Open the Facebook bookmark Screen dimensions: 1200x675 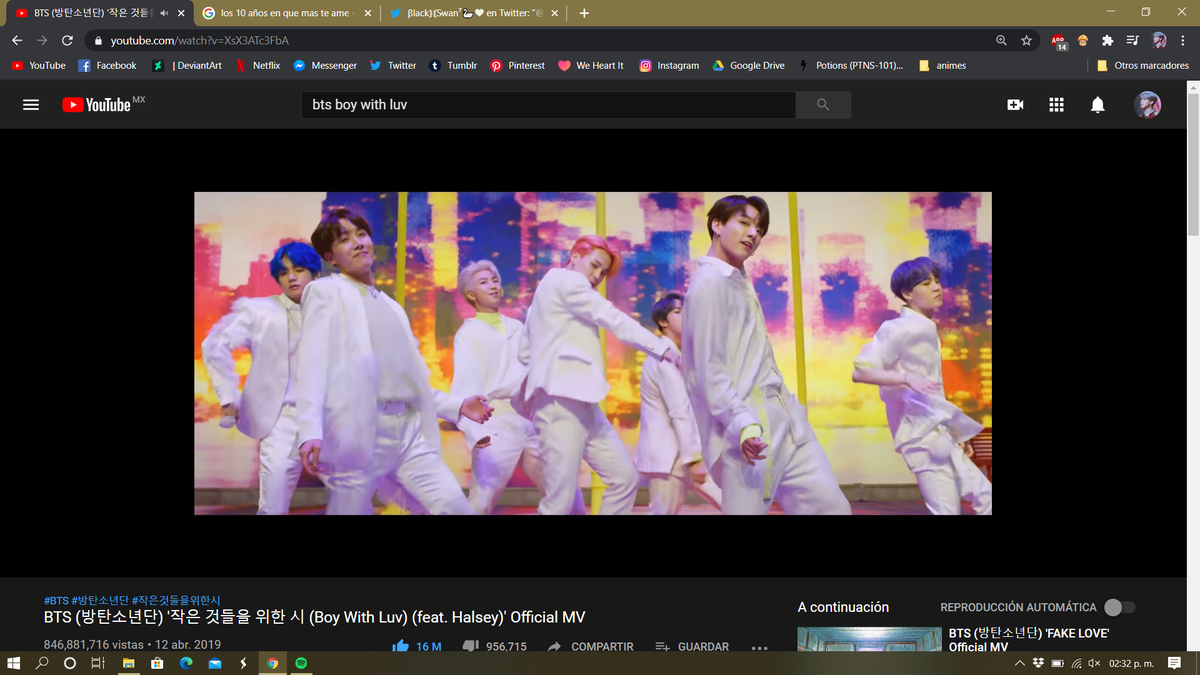107,65
